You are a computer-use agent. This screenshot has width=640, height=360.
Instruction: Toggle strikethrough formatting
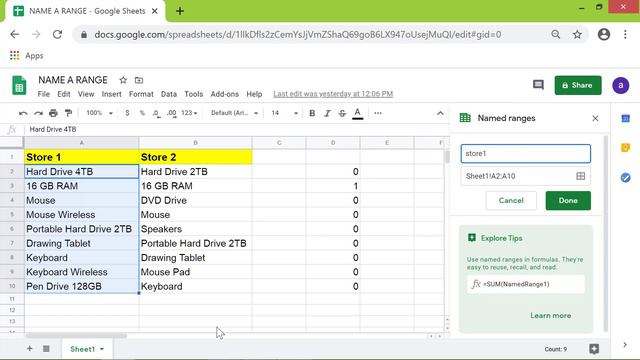[x=342, y=113]
